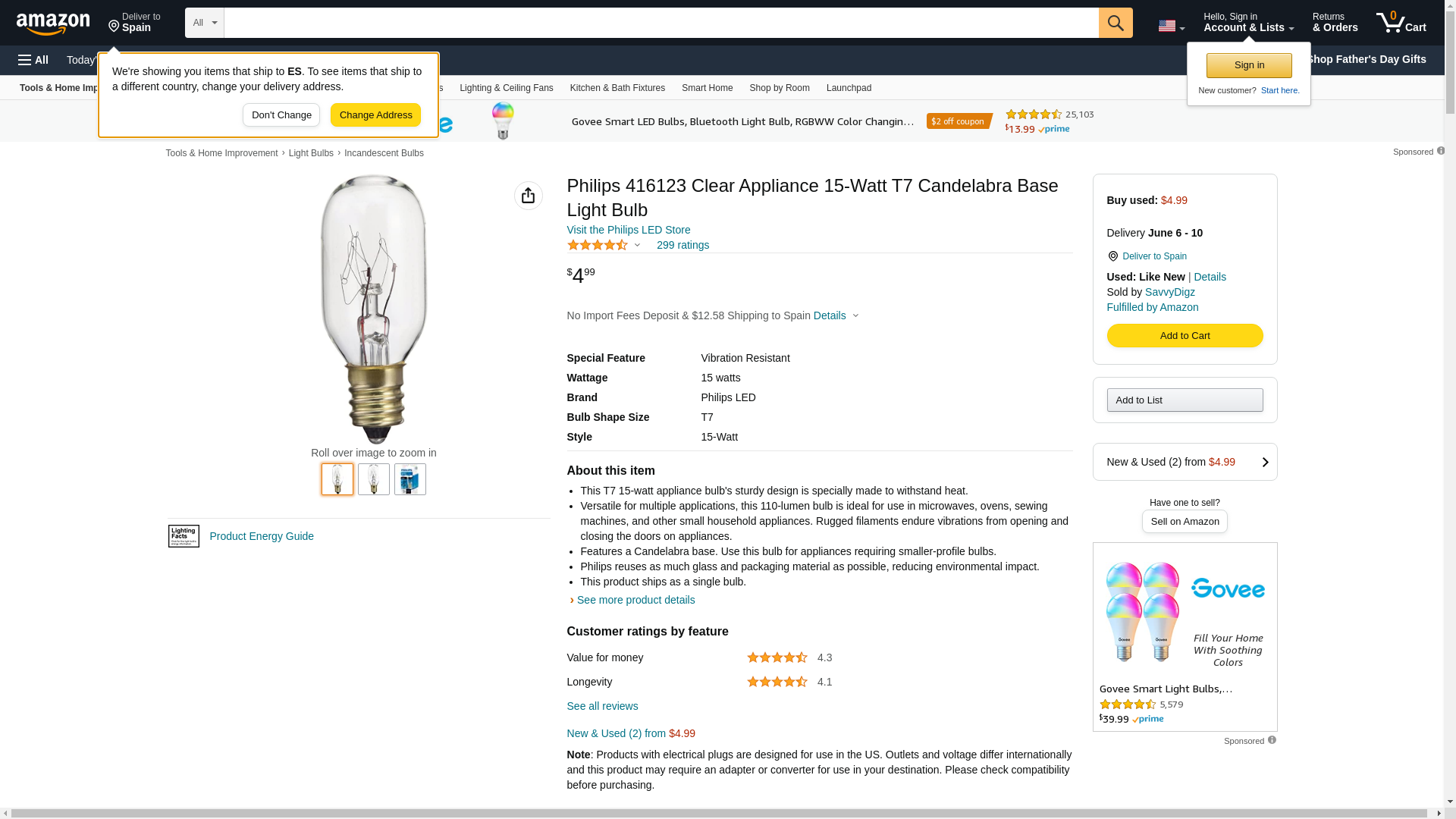Open the search category All dropdown
The height and width of the screenshot is (819, 1456).
205,23
